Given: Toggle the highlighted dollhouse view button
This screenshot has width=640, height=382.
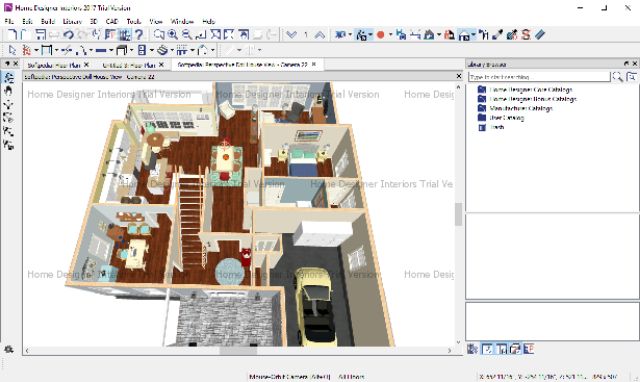Looking at the screenshot, I should tap(464, 35).
